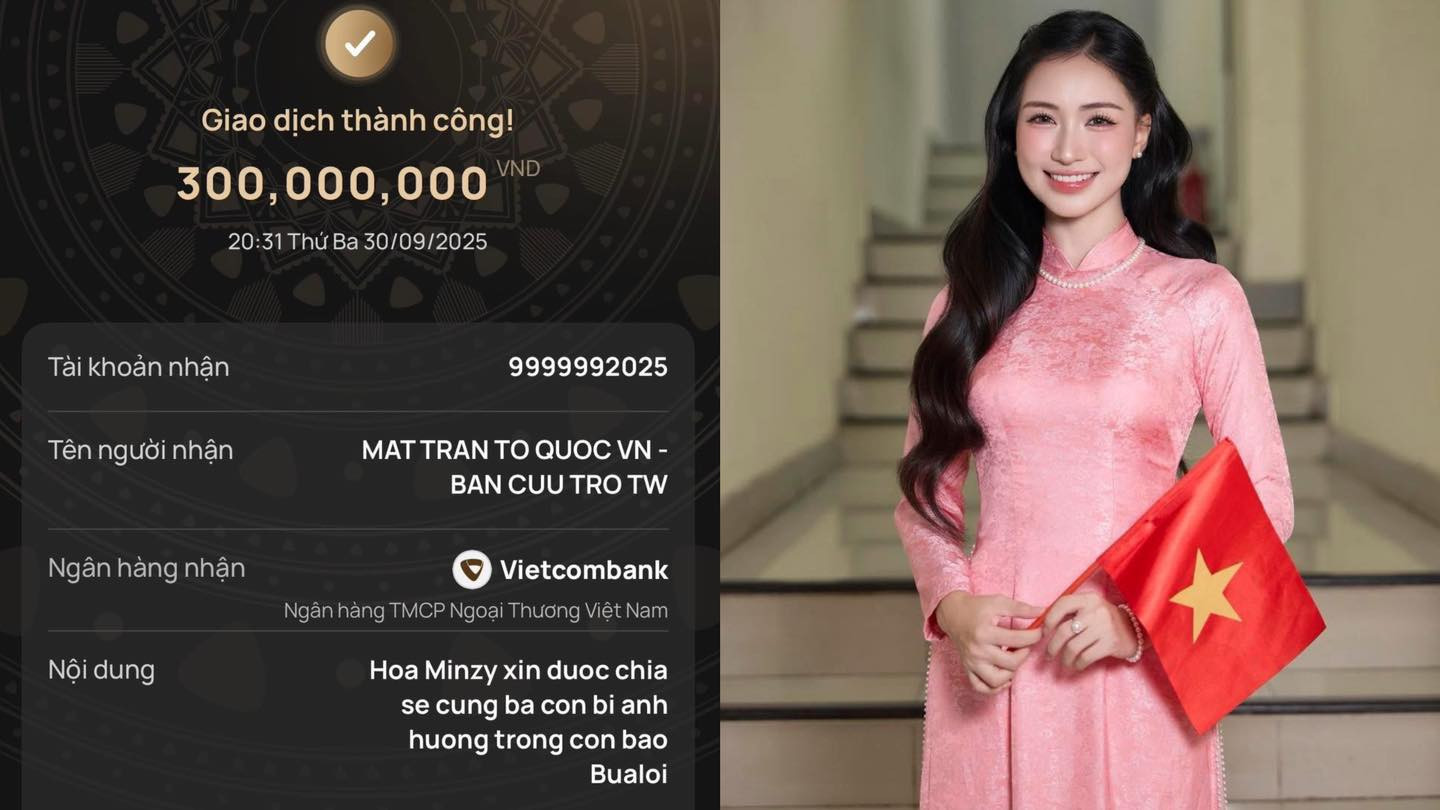This screenshot has height=810, width=1440.
Task: Click the woman in pink ao dai photo
Action: coord(1080,405)
